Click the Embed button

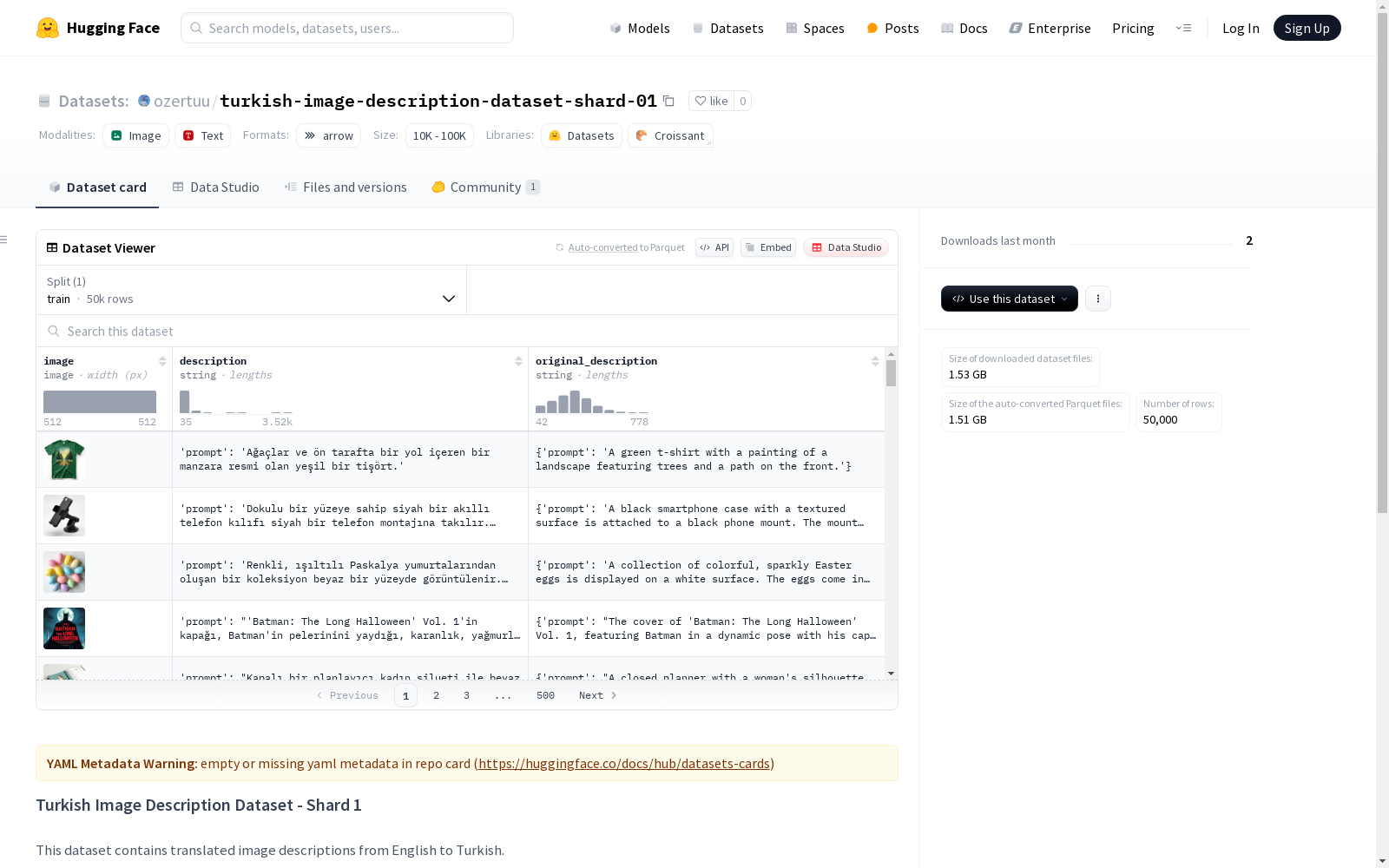(768, 247)
